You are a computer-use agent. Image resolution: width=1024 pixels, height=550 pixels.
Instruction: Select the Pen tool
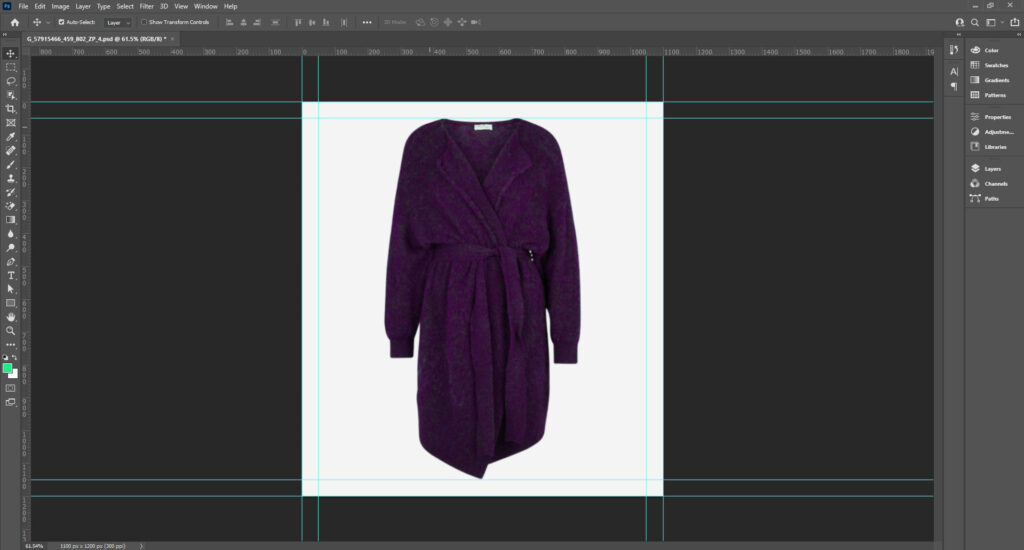coord(10,261)
